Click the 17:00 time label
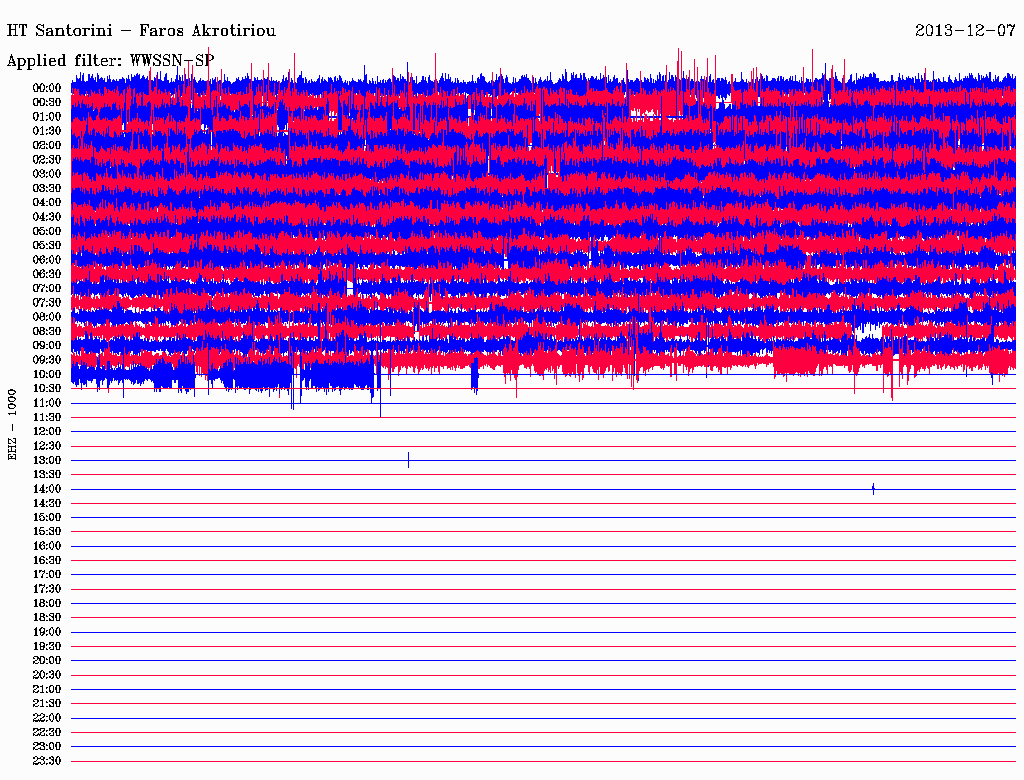Viewport: 1024px width, 780px height. pyautogui.click(x=47, y=575)
